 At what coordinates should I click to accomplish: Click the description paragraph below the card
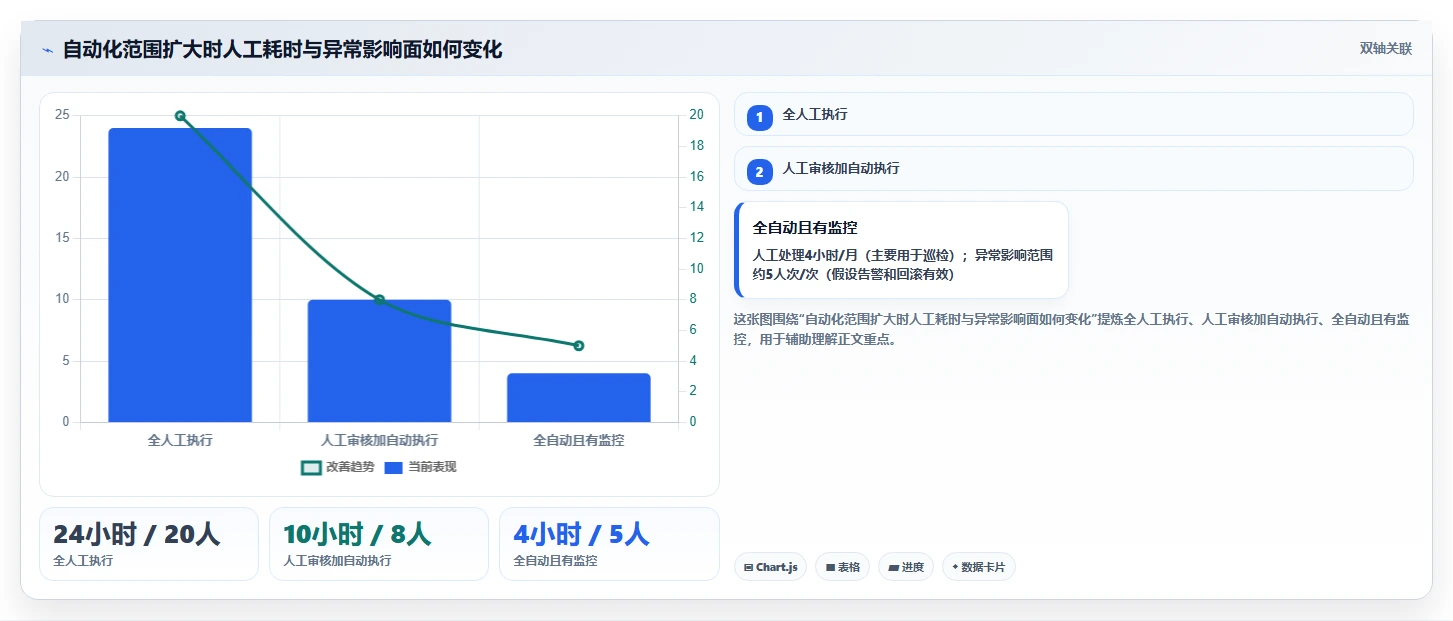[1073, 329]
